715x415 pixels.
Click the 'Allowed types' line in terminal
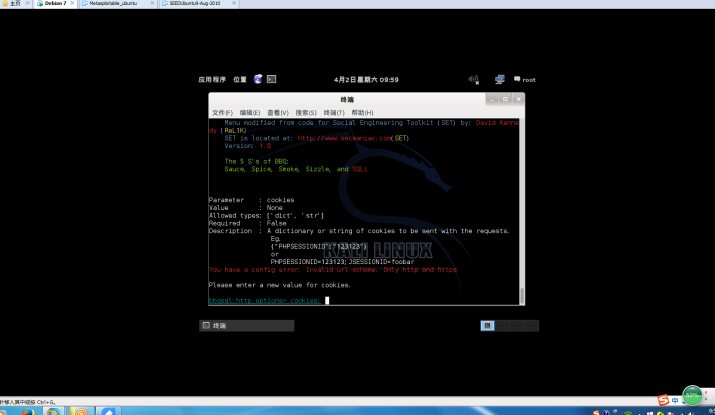266,216
